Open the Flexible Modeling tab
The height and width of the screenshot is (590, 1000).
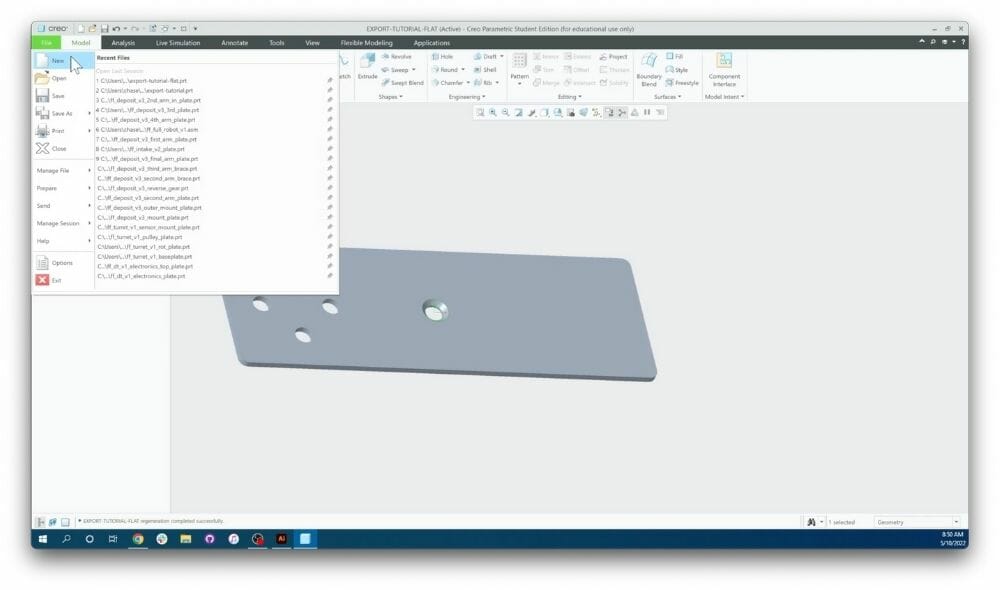click(366, 42)
